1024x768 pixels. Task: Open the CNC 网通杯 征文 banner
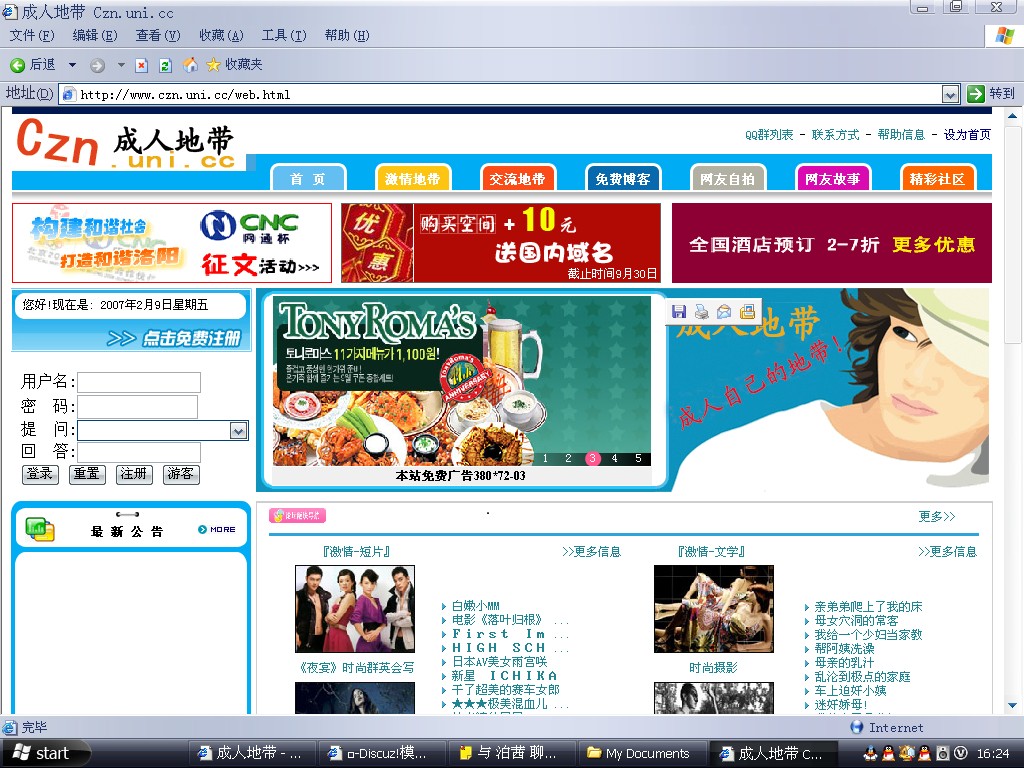(172, 243)
